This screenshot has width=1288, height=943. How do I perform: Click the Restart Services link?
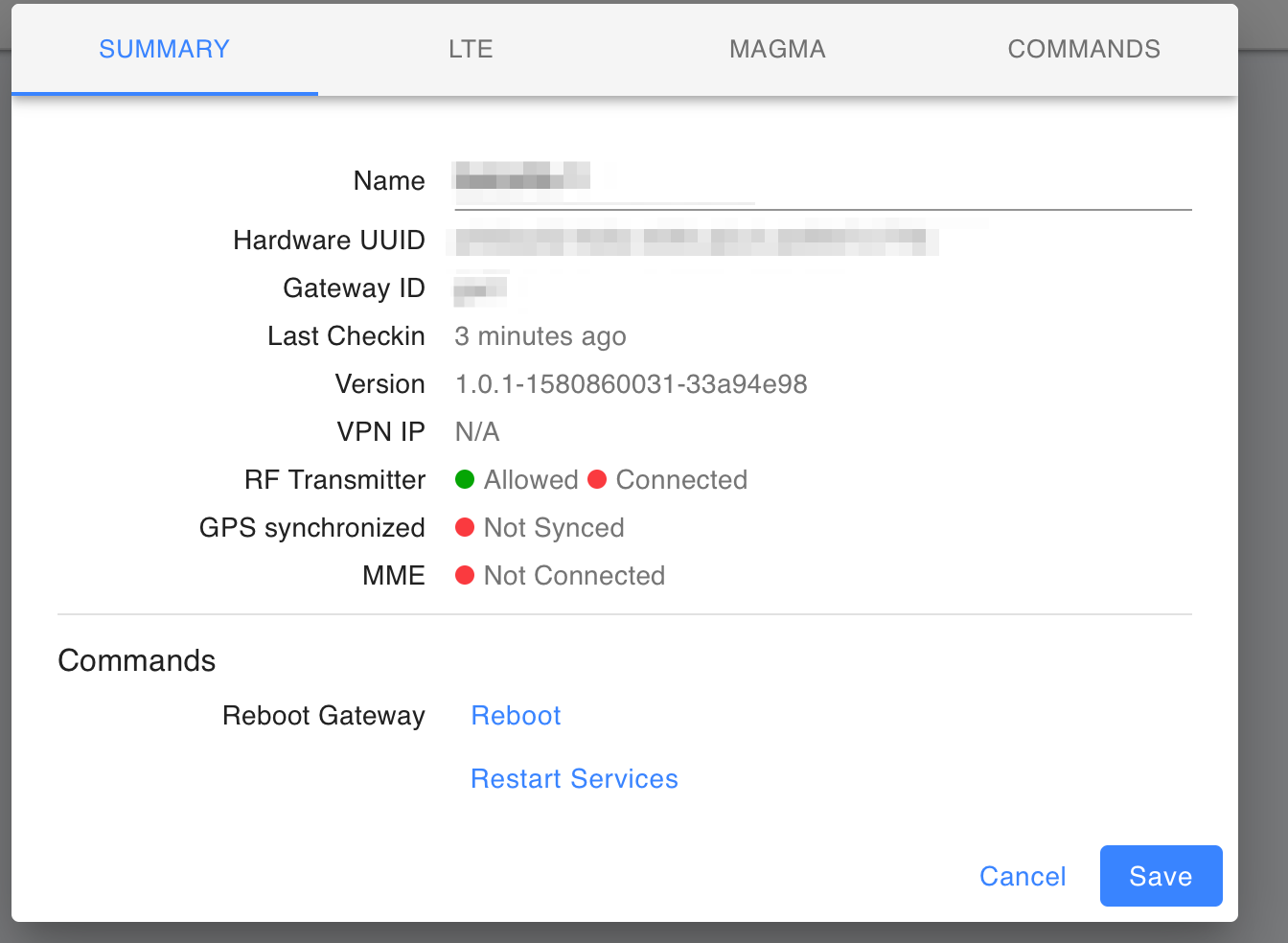click(x=574, y=778)
